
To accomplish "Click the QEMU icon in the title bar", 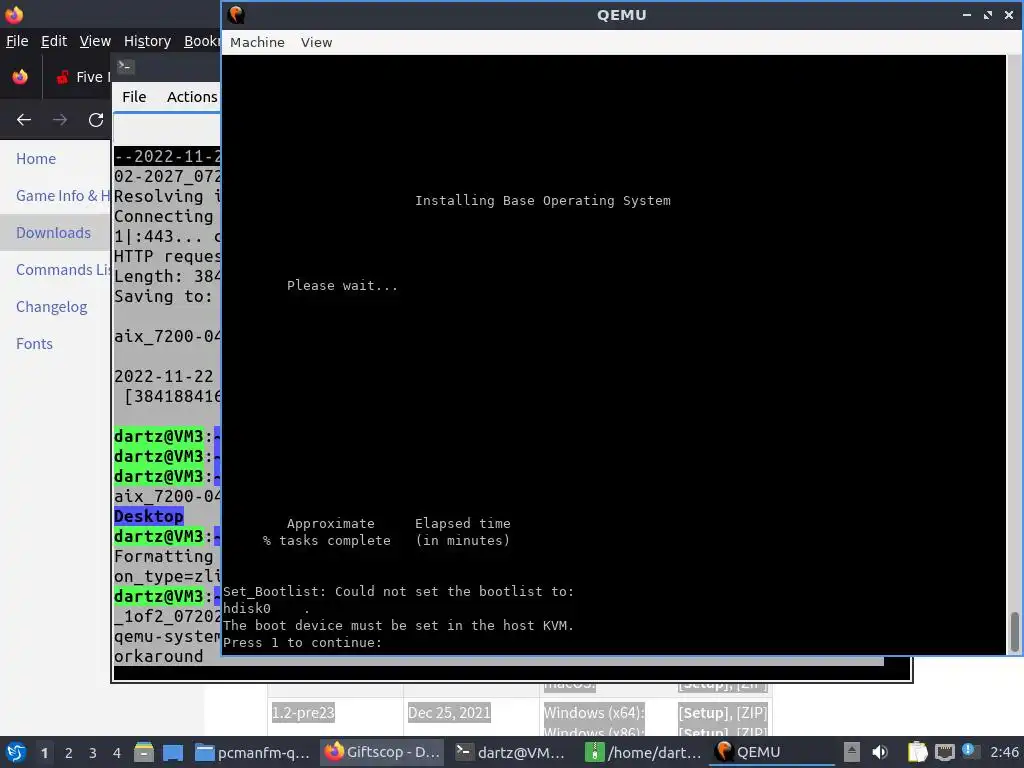I will (x=236, y=15).
